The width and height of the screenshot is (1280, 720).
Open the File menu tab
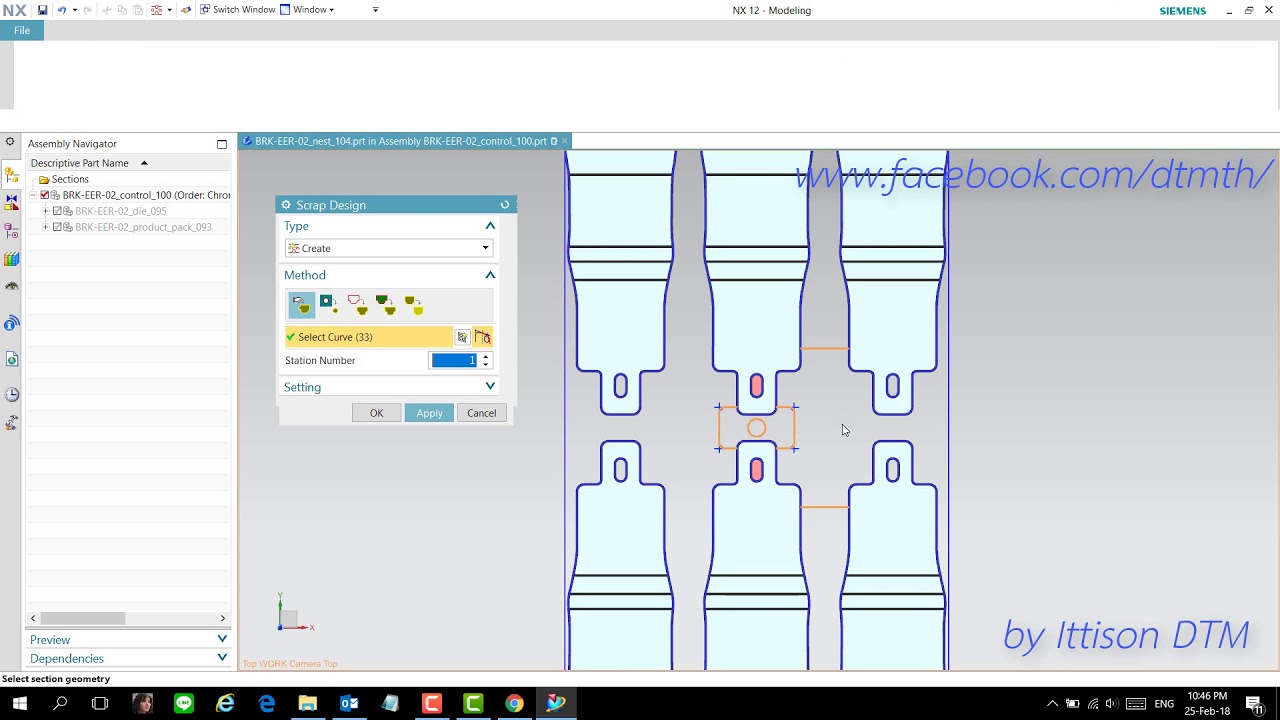pyautogui.click(x=22, y=31)
